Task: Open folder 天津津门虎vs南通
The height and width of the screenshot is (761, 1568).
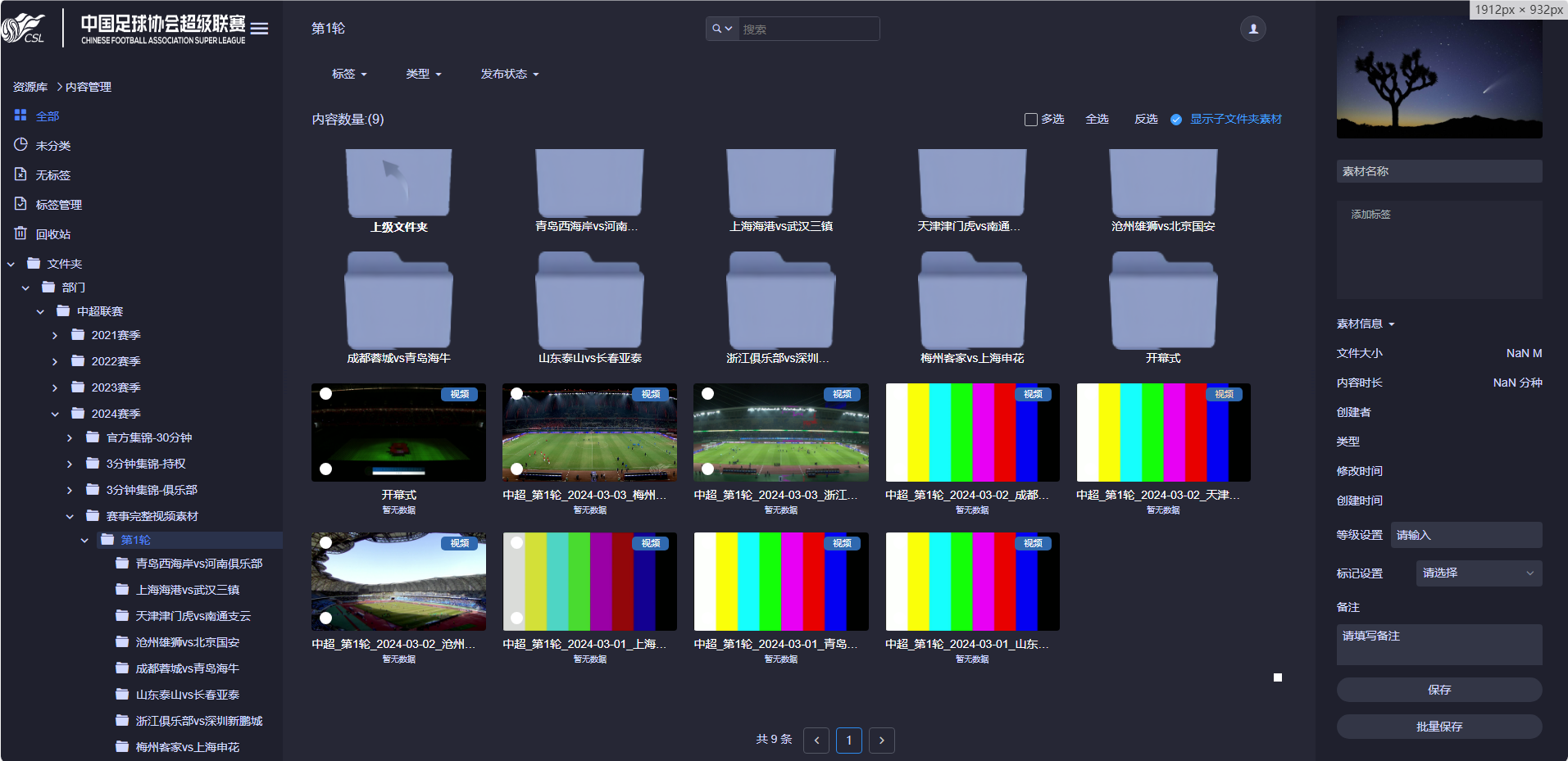Action: point(971,183)
